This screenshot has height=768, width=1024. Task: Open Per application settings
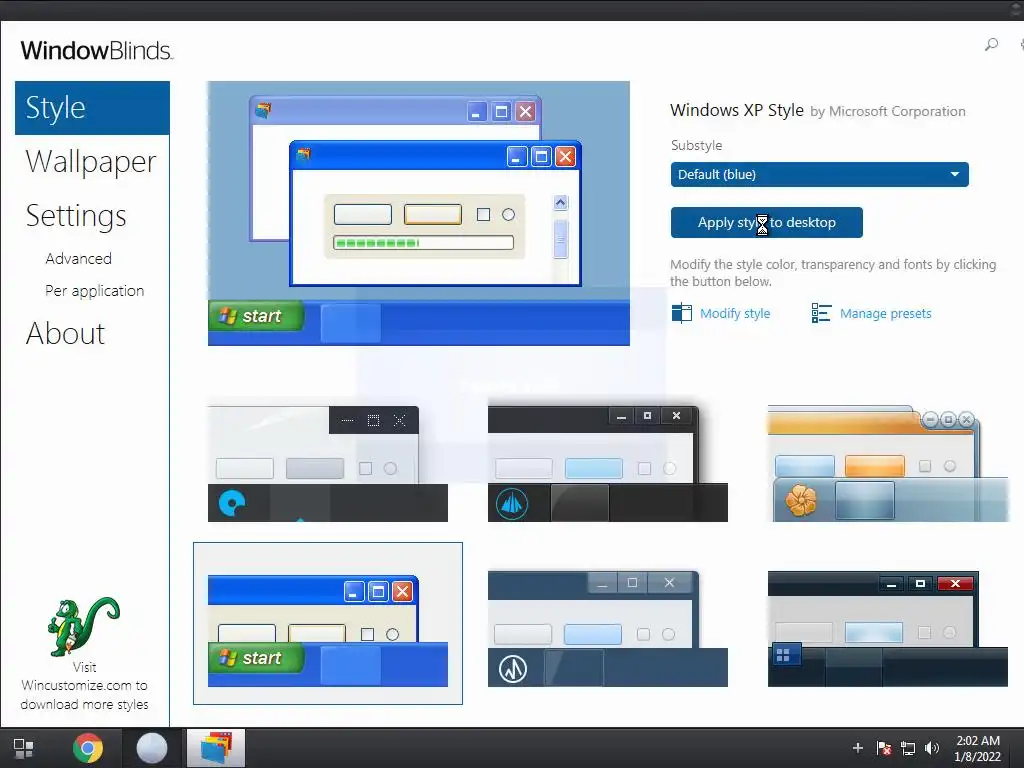coord(95,291)
